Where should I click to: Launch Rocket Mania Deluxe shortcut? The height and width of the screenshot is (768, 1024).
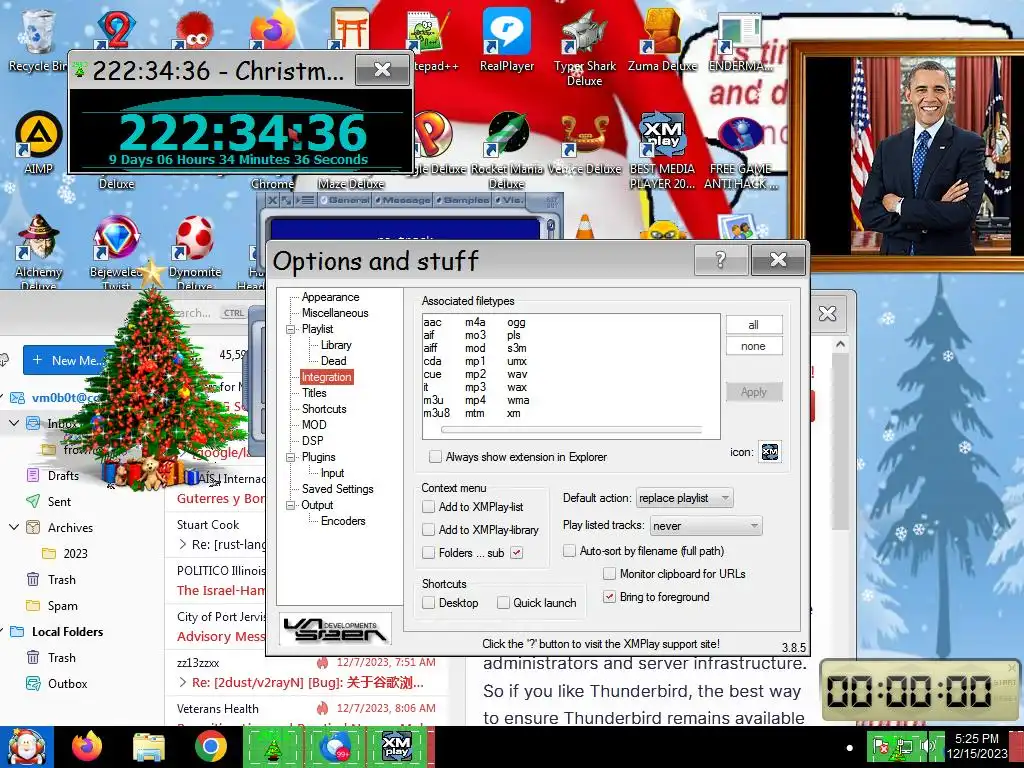pyautogui.click(x=507, y=152)
